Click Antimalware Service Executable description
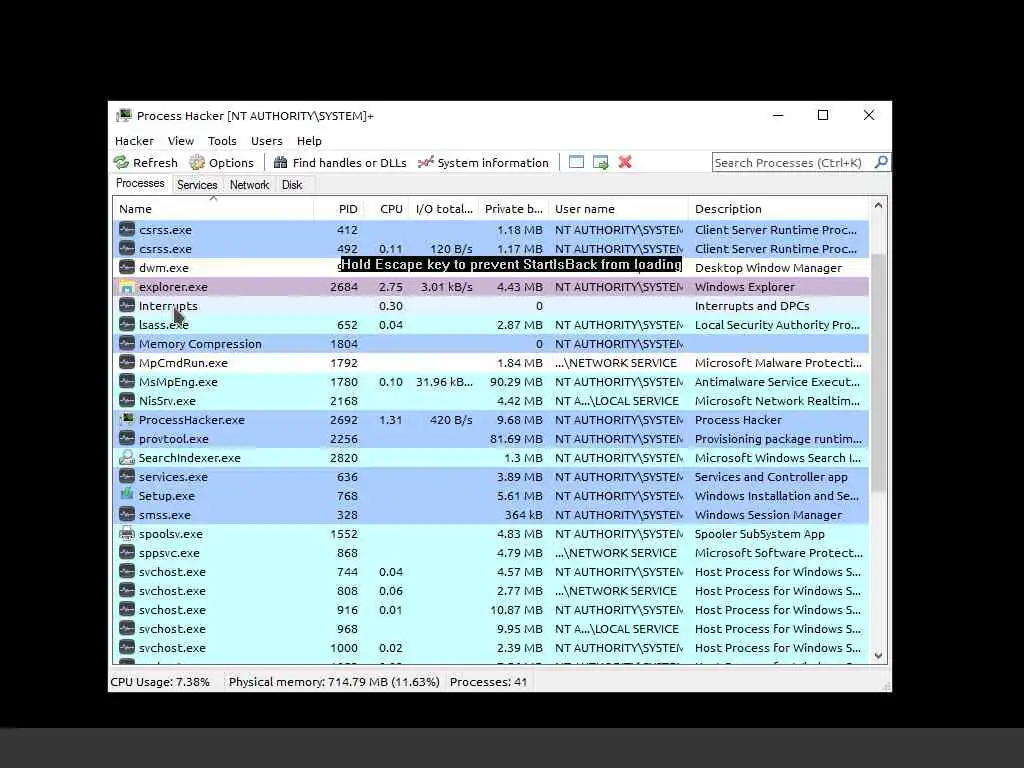The width and height of the screenshot is (1024, 768). click(778, 382)
